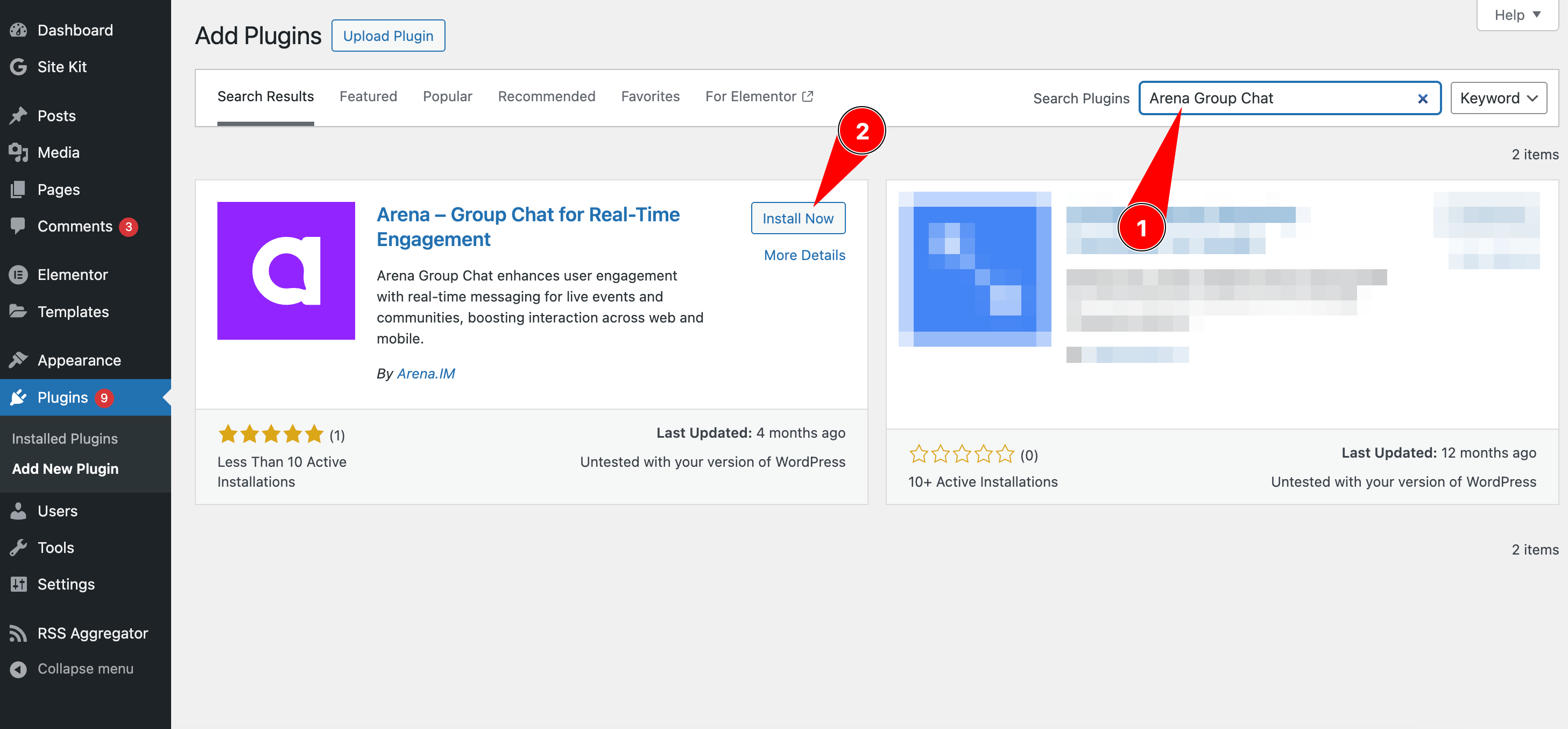Screen dimensions: 1568x729
Task: Open the Keyword search type dropdown
Action: 1498,98
